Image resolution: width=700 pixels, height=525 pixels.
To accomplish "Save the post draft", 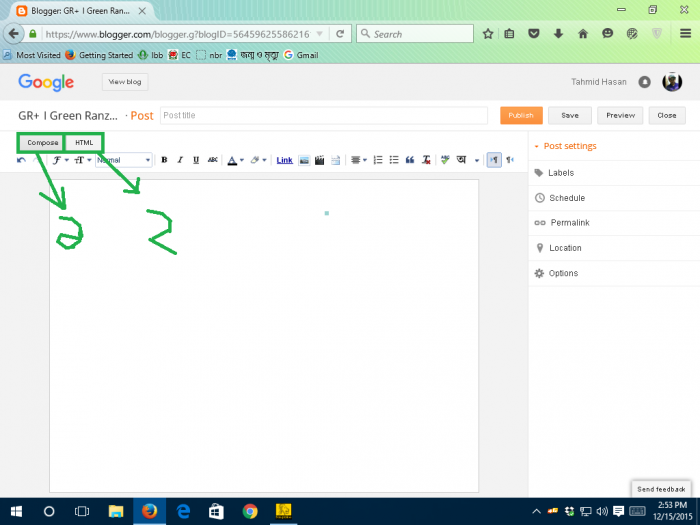I will pyautogui.click(x=570, y=115).
